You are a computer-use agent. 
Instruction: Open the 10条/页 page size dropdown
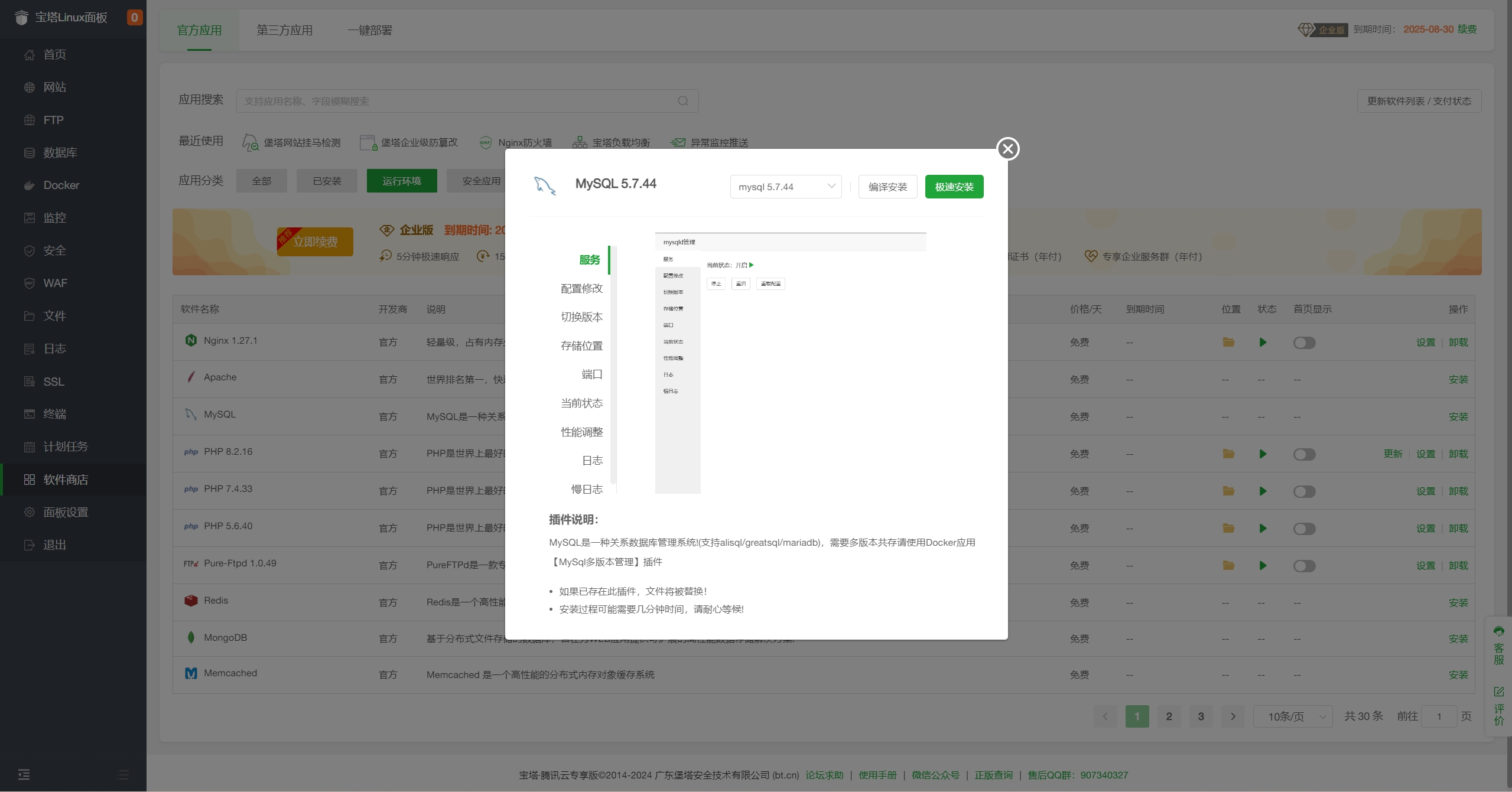(1293, 716)
